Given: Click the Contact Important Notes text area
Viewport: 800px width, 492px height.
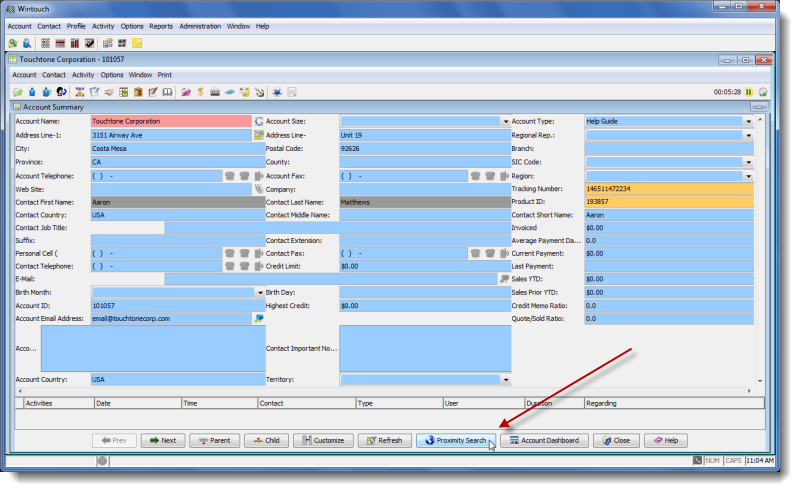Looking at the screenshot, I should (425, 349).
